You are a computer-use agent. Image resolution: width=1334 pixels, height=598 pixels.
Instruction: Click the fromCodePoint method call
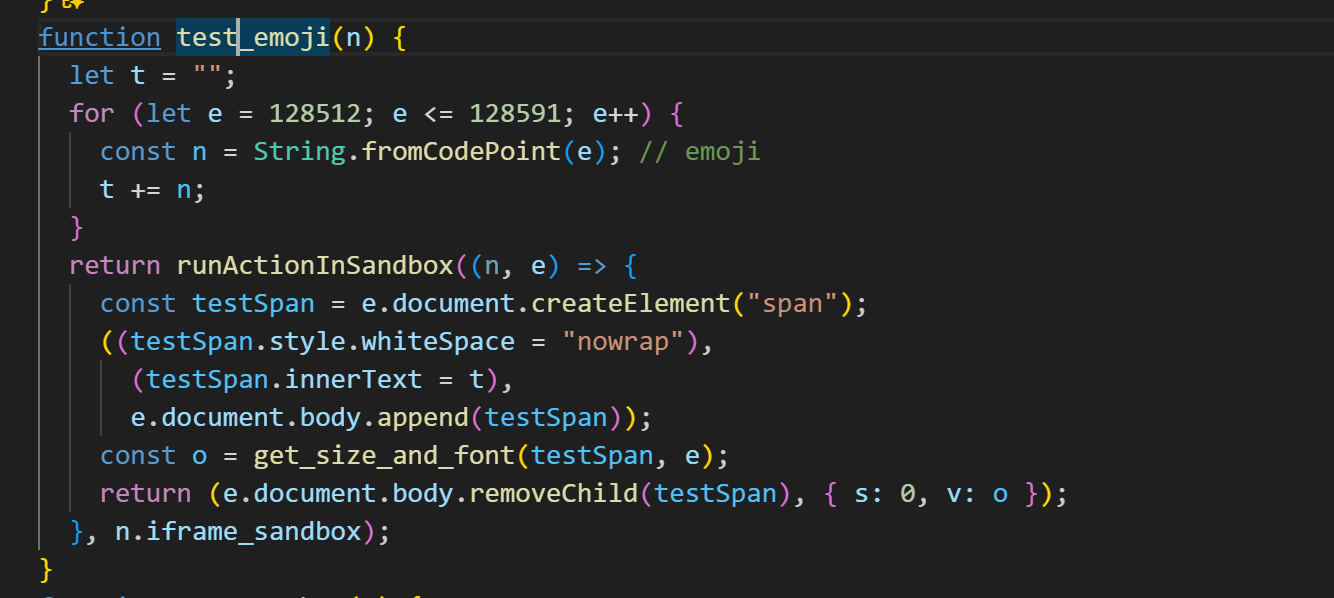click(460, 152)
